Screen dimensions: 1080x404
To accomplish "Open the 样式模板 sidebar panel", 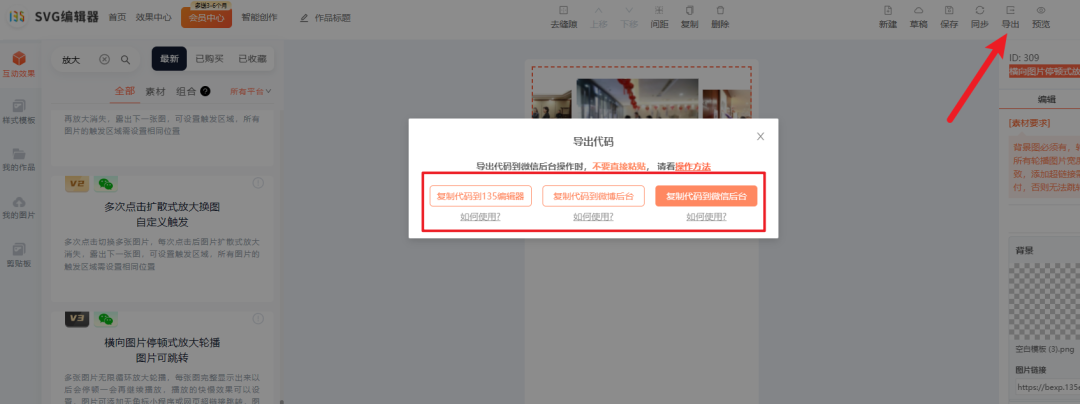I will pyautogui.click(x=19, y=111).
